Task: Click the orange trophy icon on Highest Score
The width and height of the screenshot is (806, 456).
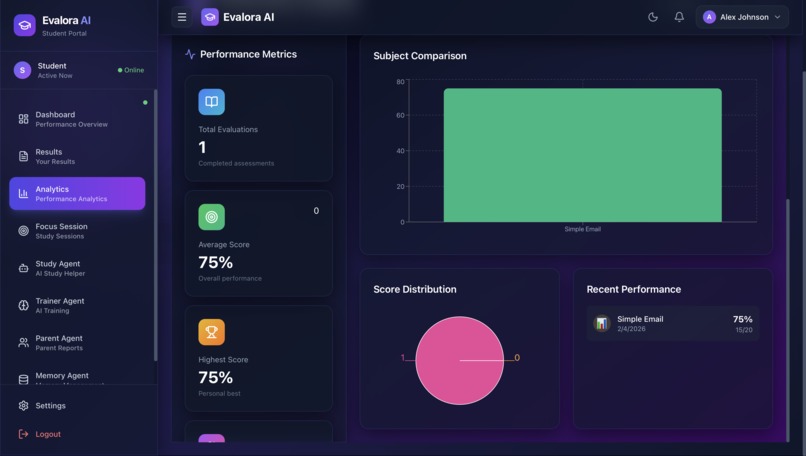Action: (x=211, y=332)
